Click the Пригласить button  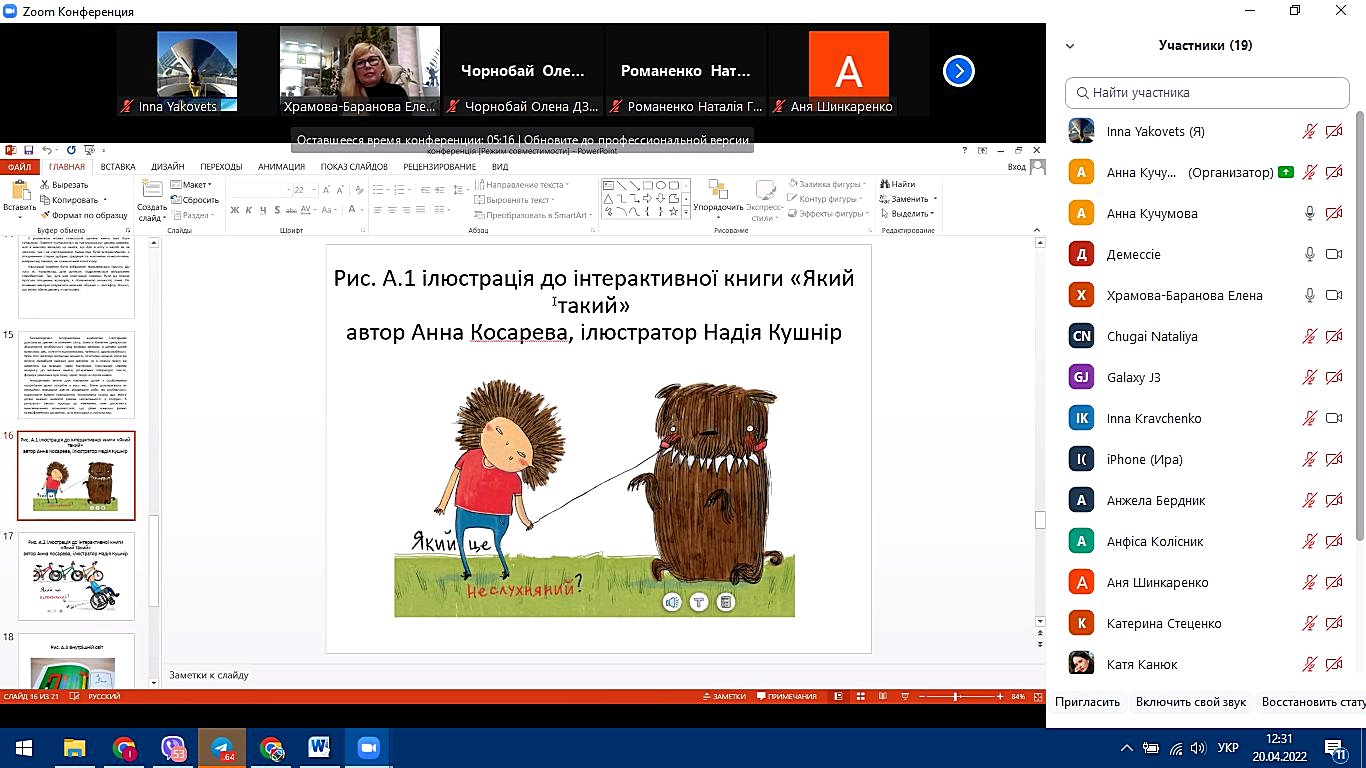(x=1087, y=702)
